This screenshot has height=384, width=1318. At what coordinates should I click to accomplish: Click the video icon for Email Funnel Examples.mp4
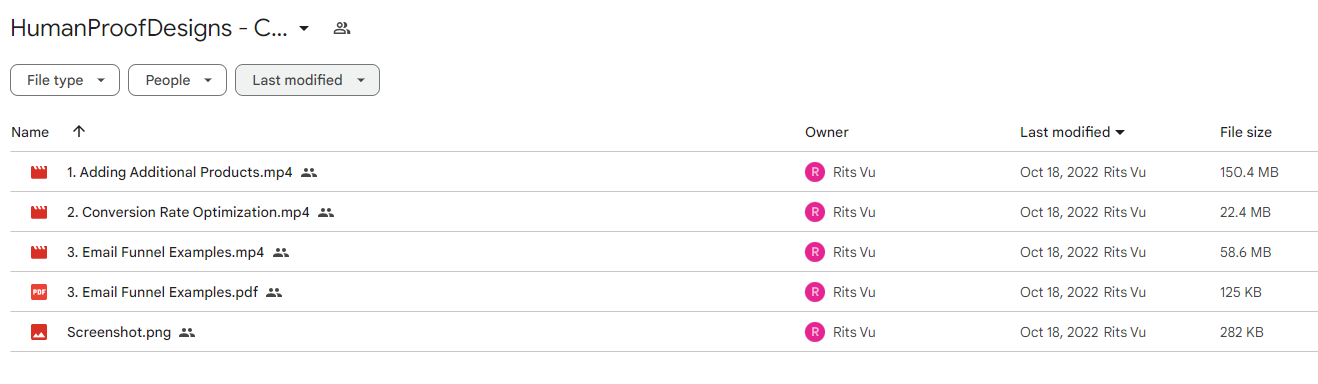tap(39, 252)
